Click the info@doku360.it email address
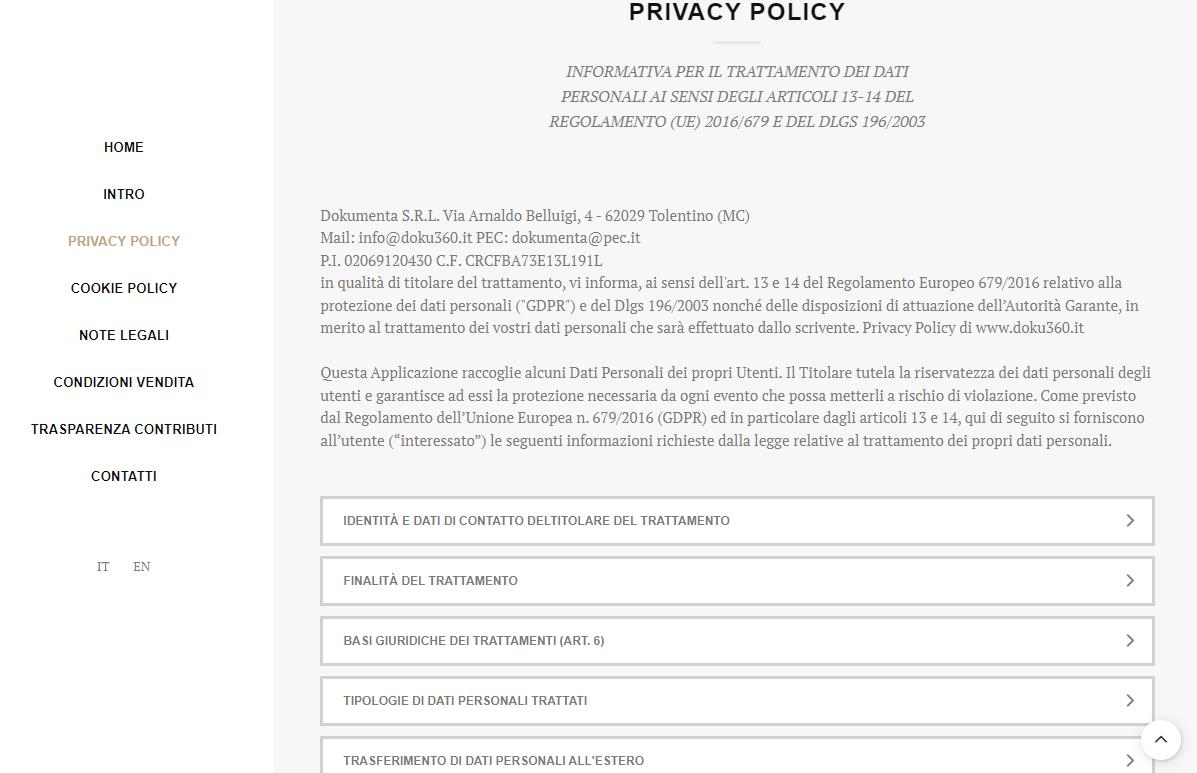The width and height of the screenshot is (1197, 773). tap(415, 238)
